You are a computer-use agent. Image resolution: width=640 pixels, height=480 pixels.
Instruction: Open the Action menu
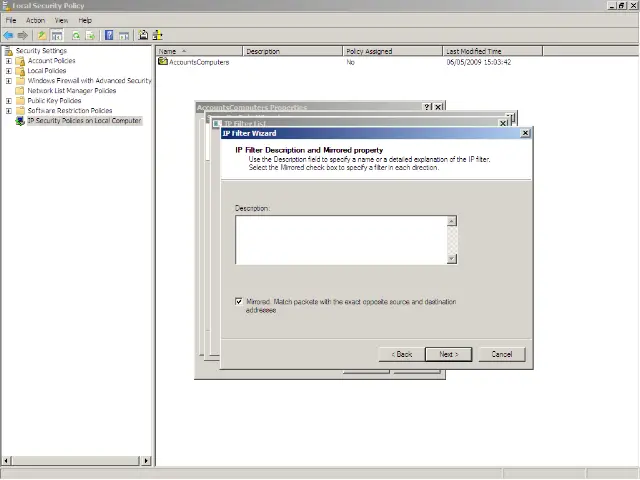(x=35, y=20)
